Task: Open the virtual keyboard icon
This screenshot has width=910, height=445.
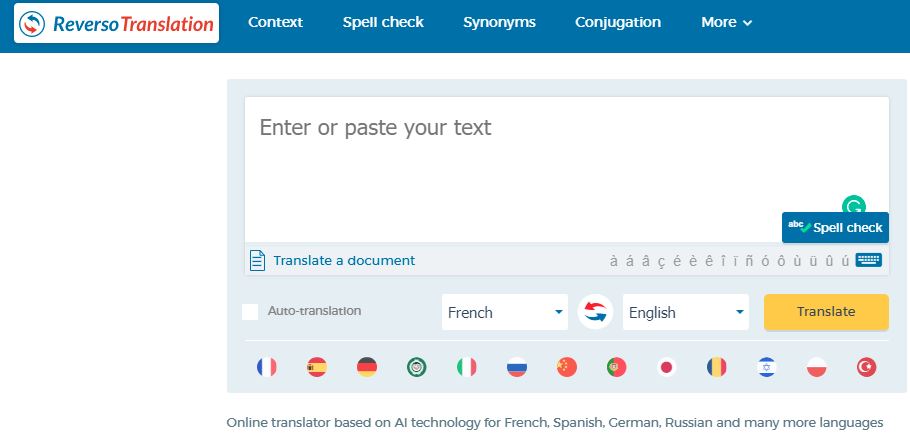Action: click(x=868, y=260)
